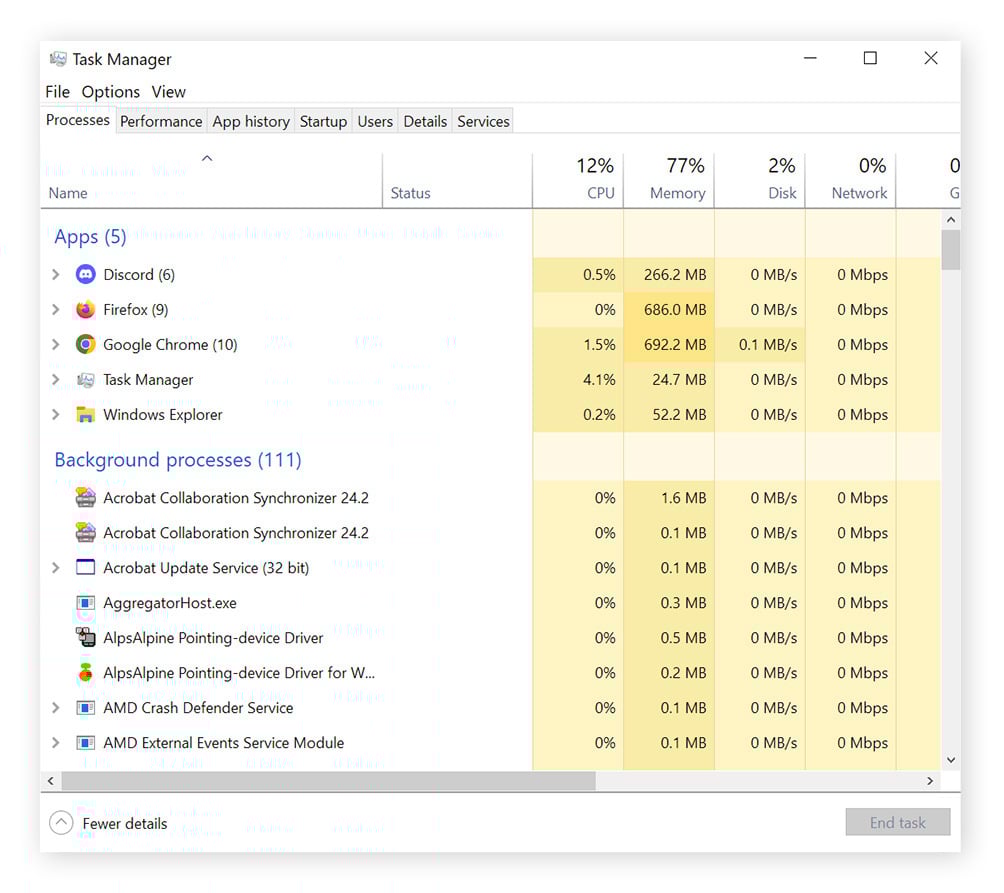
Task: Click the Task Manager process icon
Action: (84, 379)
